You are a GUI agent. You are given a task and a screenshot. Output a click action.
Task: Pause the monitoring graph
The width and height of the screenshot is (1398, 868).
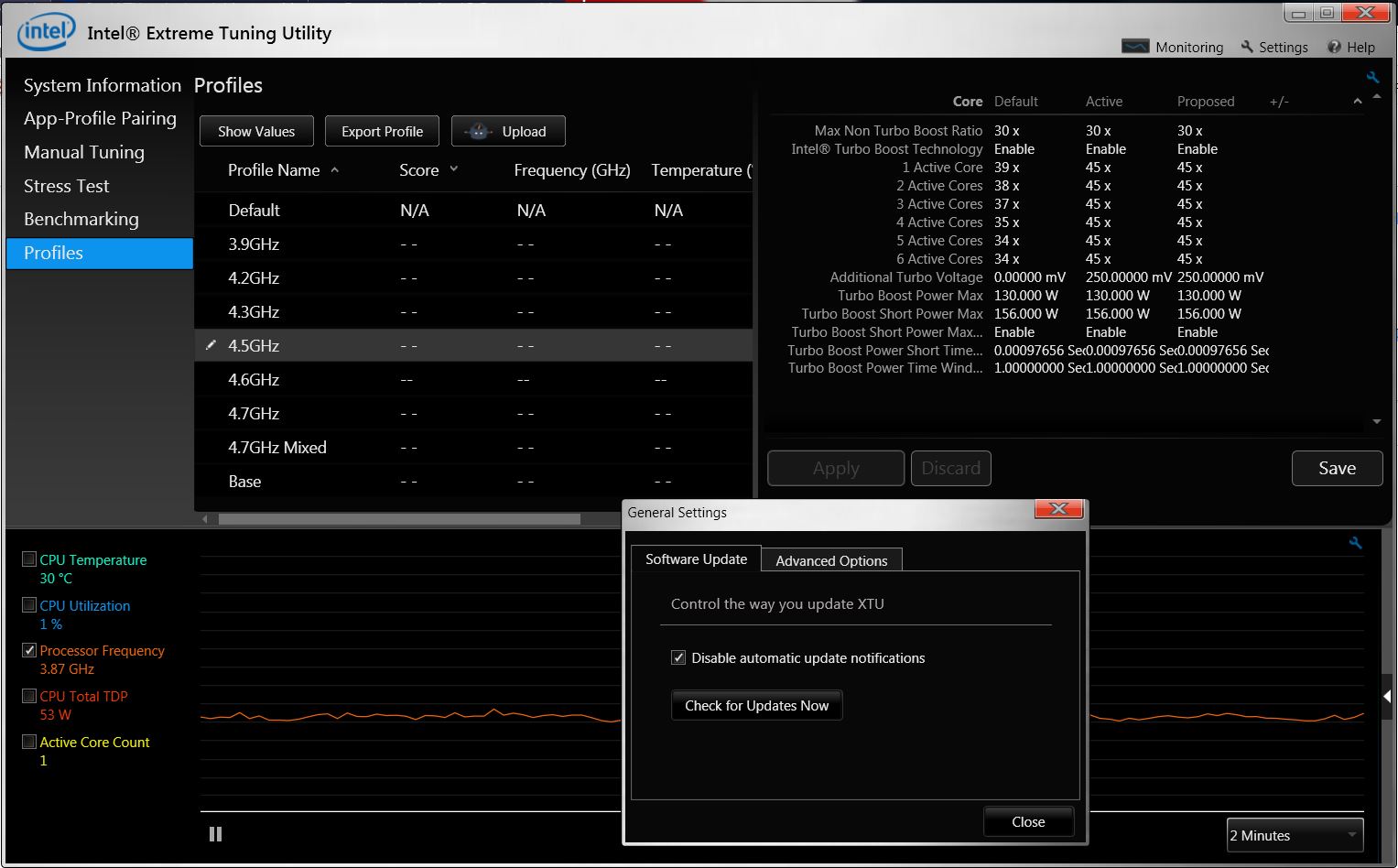click(215, 834)
